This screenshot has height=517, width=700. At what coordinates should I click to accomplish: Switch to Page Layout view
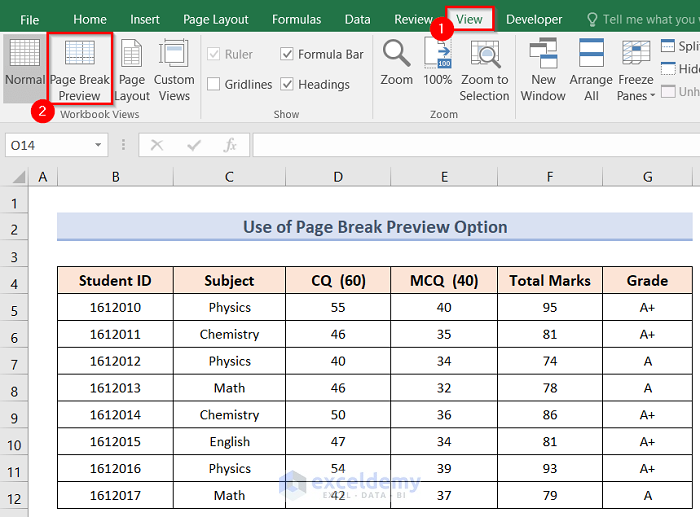coord(132,70)
